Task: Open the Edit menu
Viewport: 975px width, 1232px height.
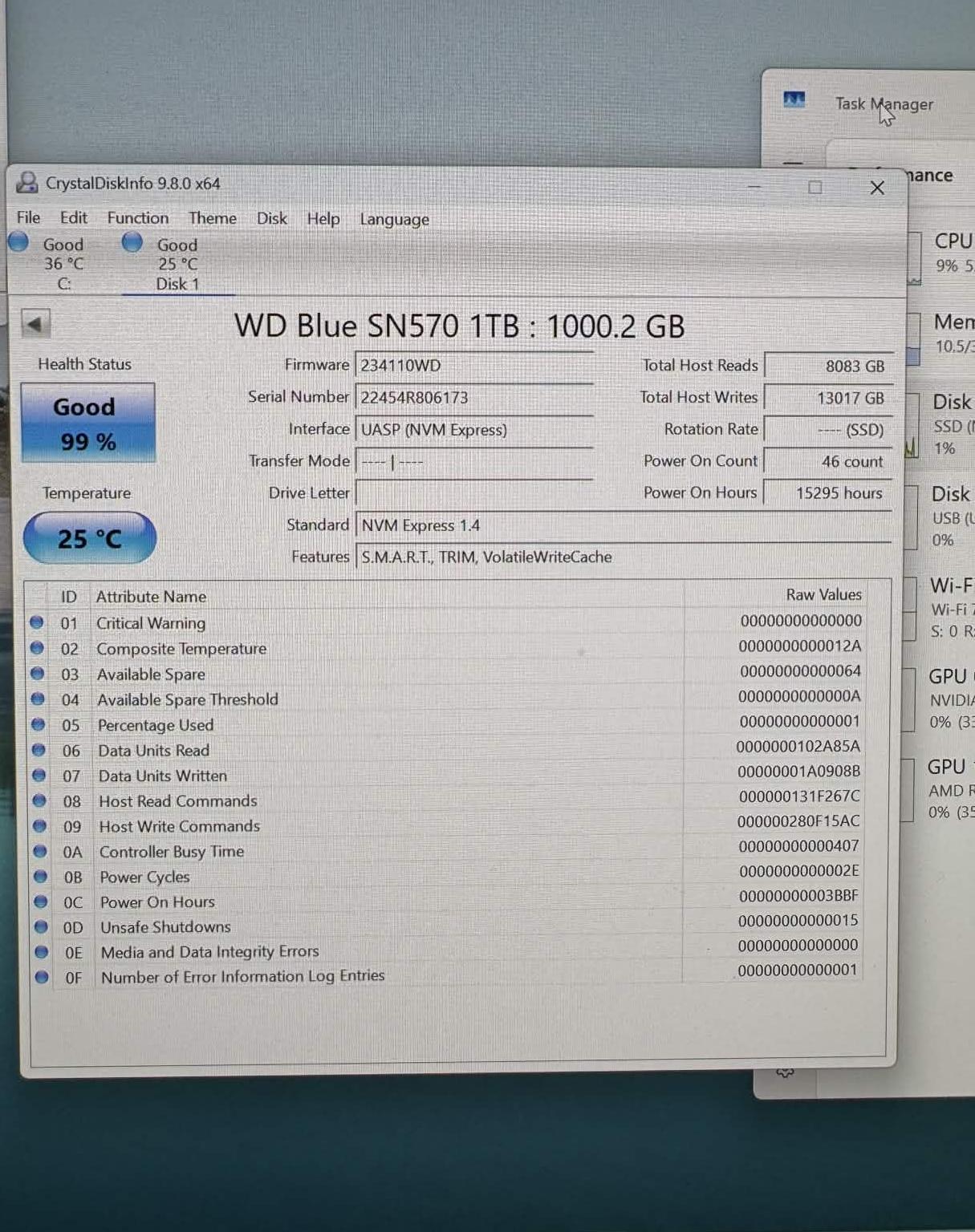Action: point(73,217)
